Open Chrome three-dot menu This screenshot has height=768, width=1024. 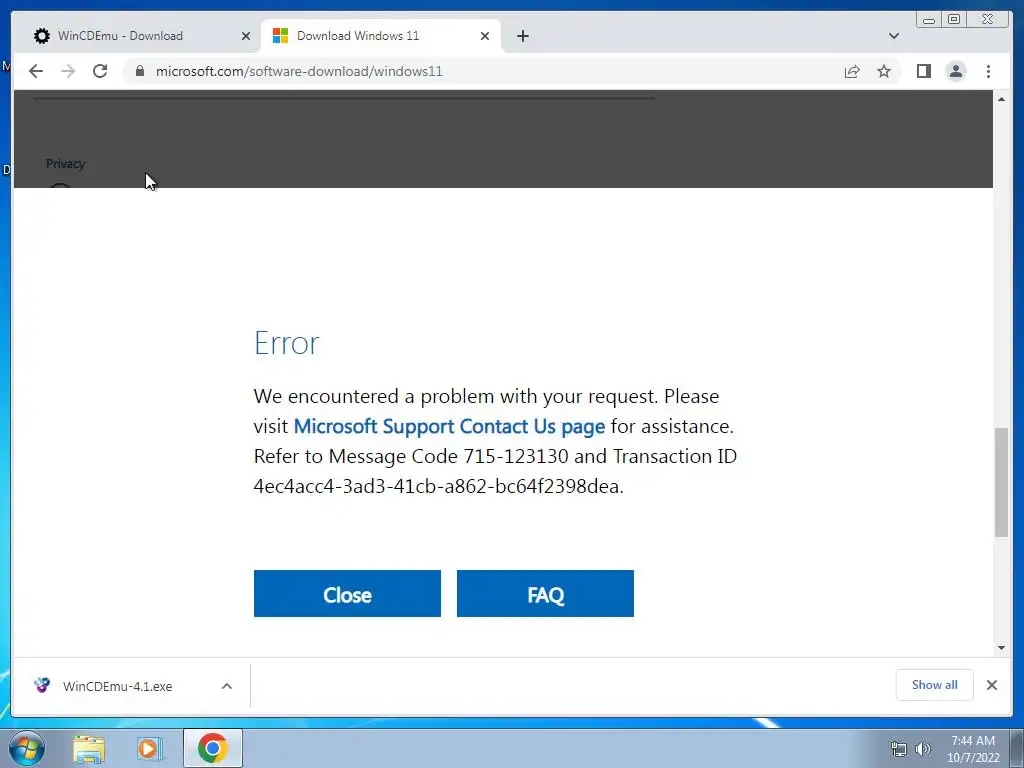tap(988, 71)
